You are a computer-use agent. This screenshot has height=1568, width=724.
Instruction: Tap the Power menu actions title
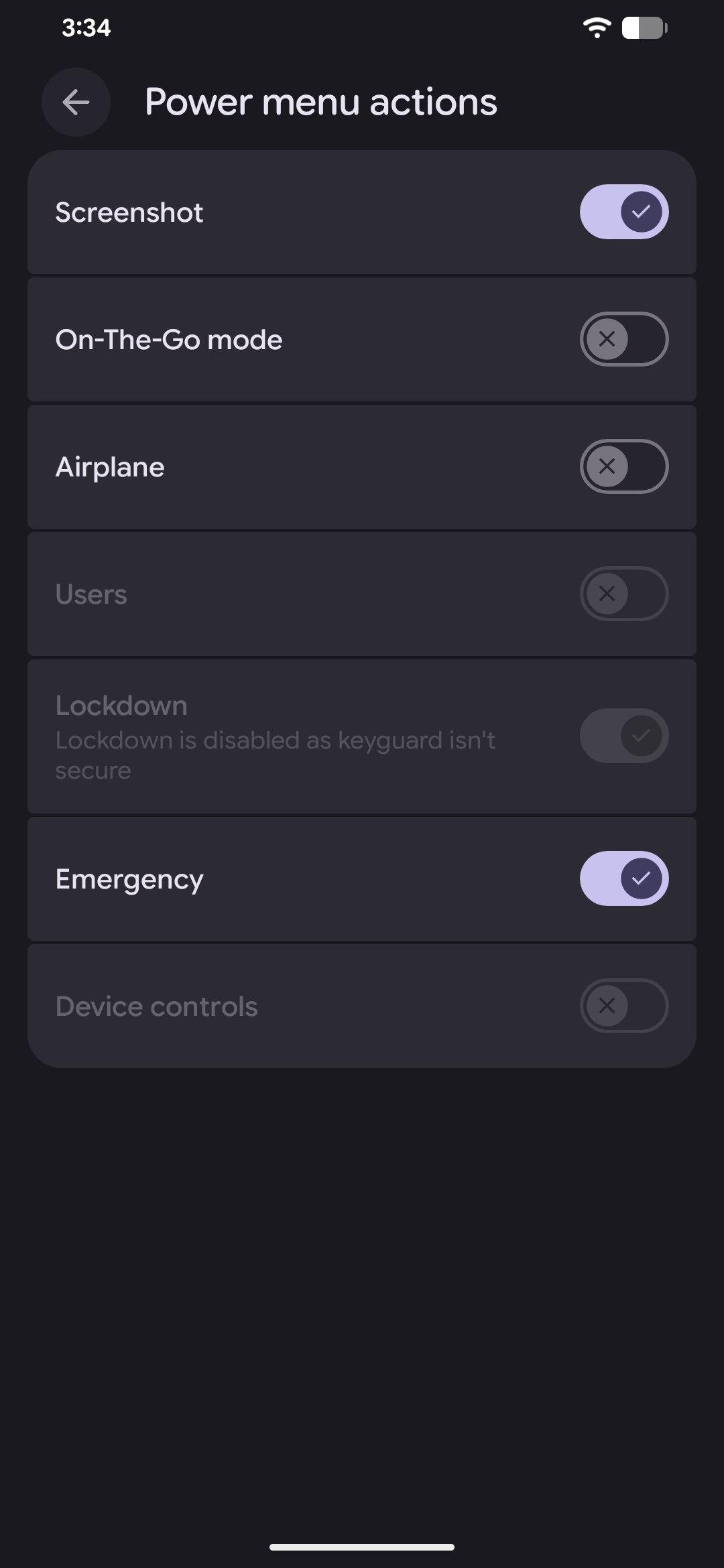pyautogui.click(x=321, y=102)
